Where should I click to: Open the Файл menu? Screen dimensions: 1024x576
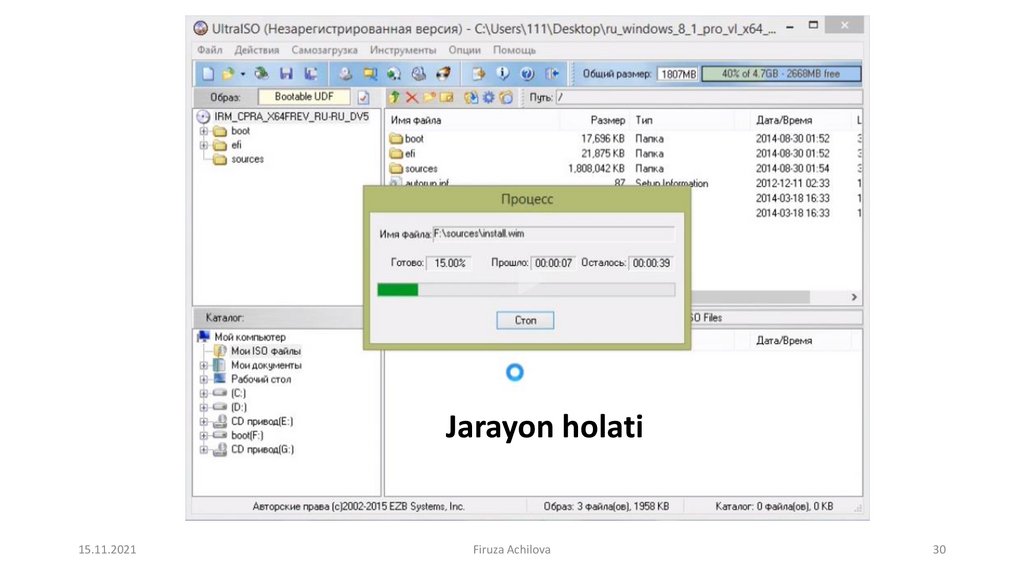(210, 50)
